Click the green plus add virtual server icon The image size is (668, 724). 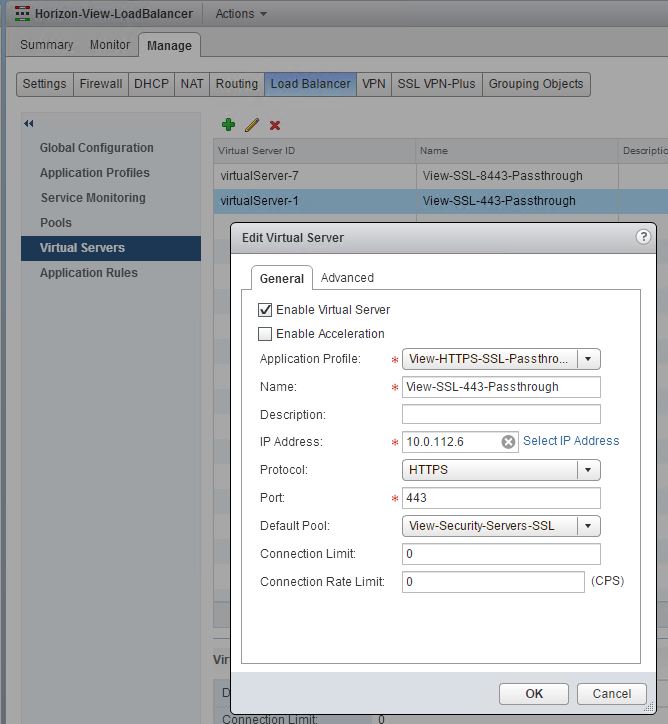click(229, 125)
